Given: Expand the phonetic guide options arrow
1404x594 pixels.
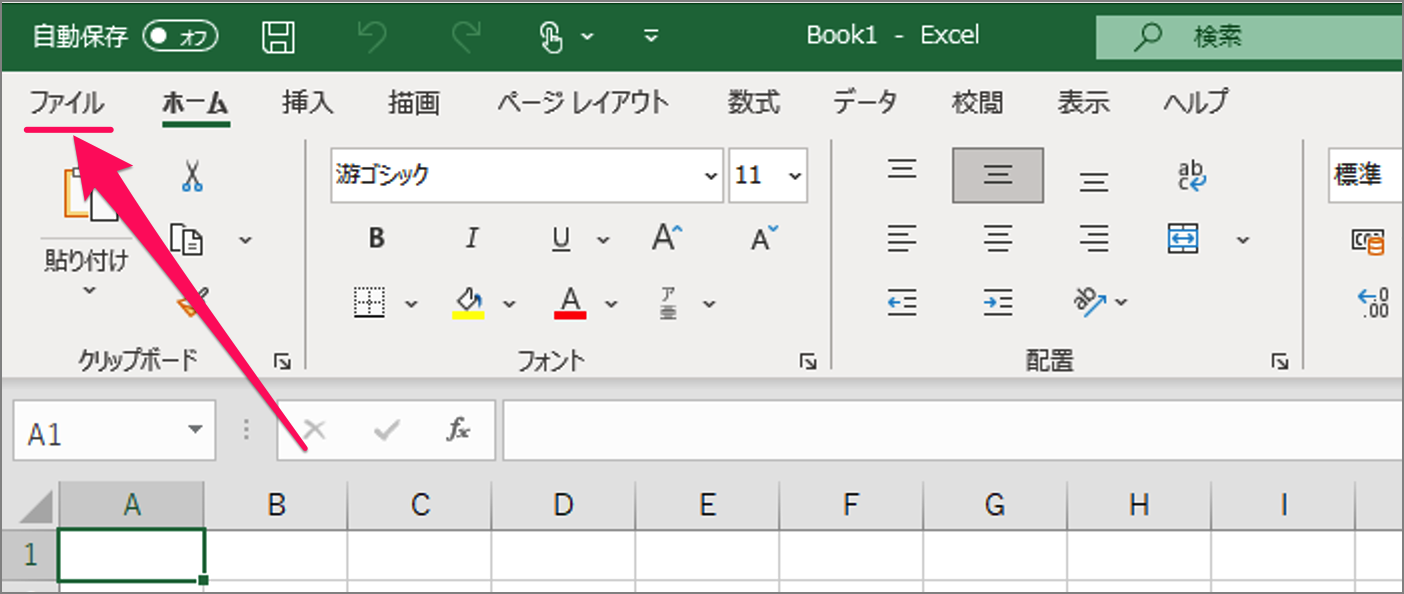Looking at the screenshot, I should (x=709, y=304).
